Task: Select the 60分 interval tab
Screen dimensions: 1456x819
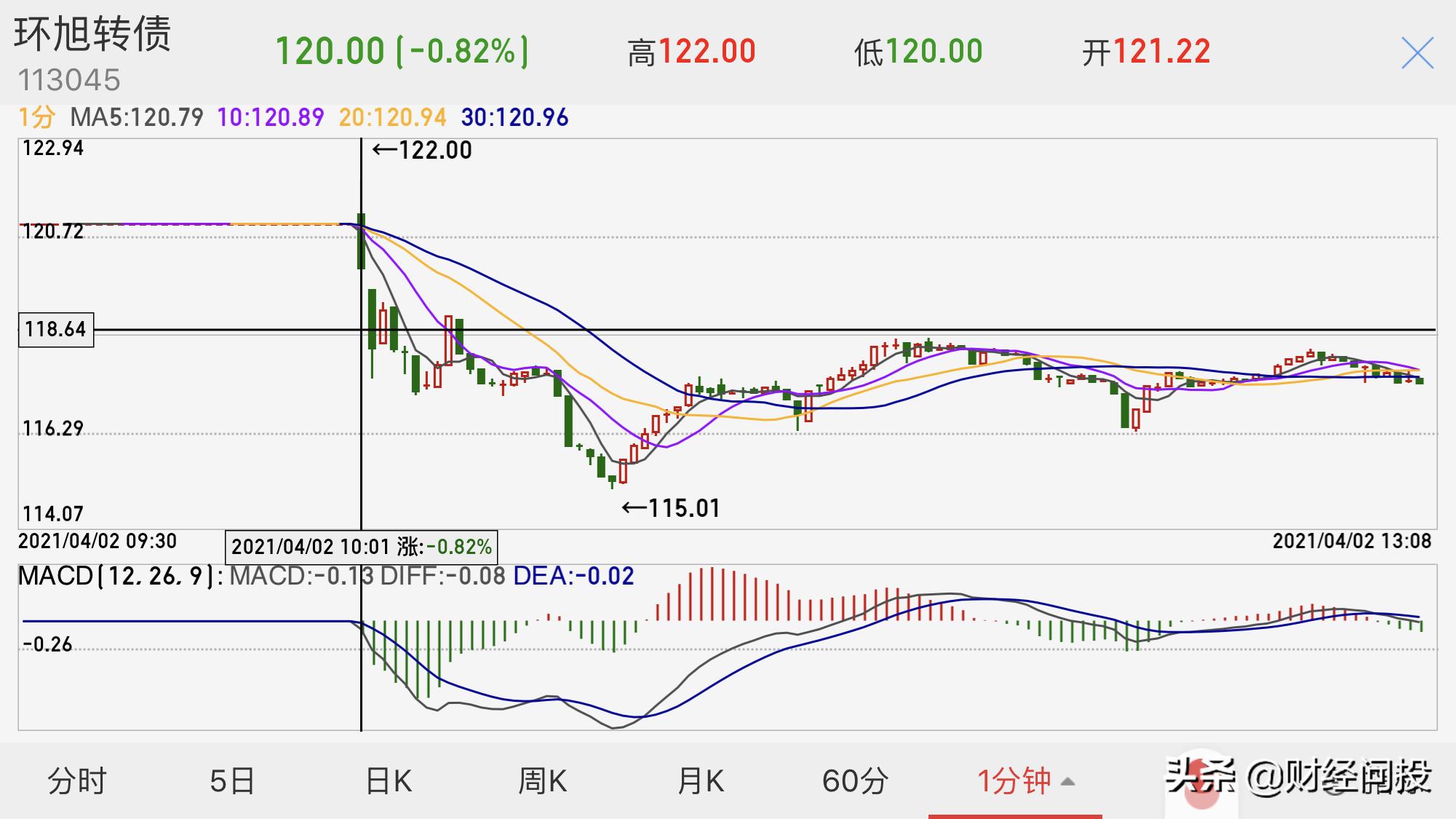Action: [x=855, y=781]
